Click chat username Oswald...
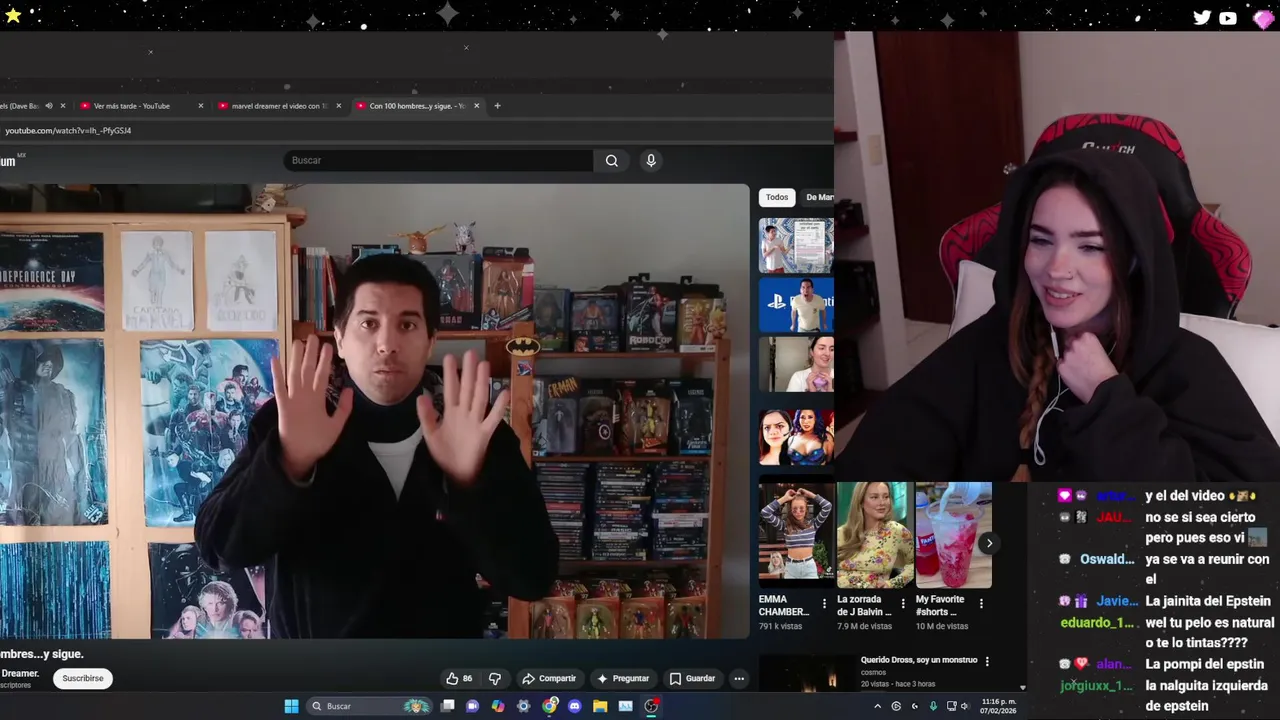This screenshot has height=720, width=1280. (1107, 559)
